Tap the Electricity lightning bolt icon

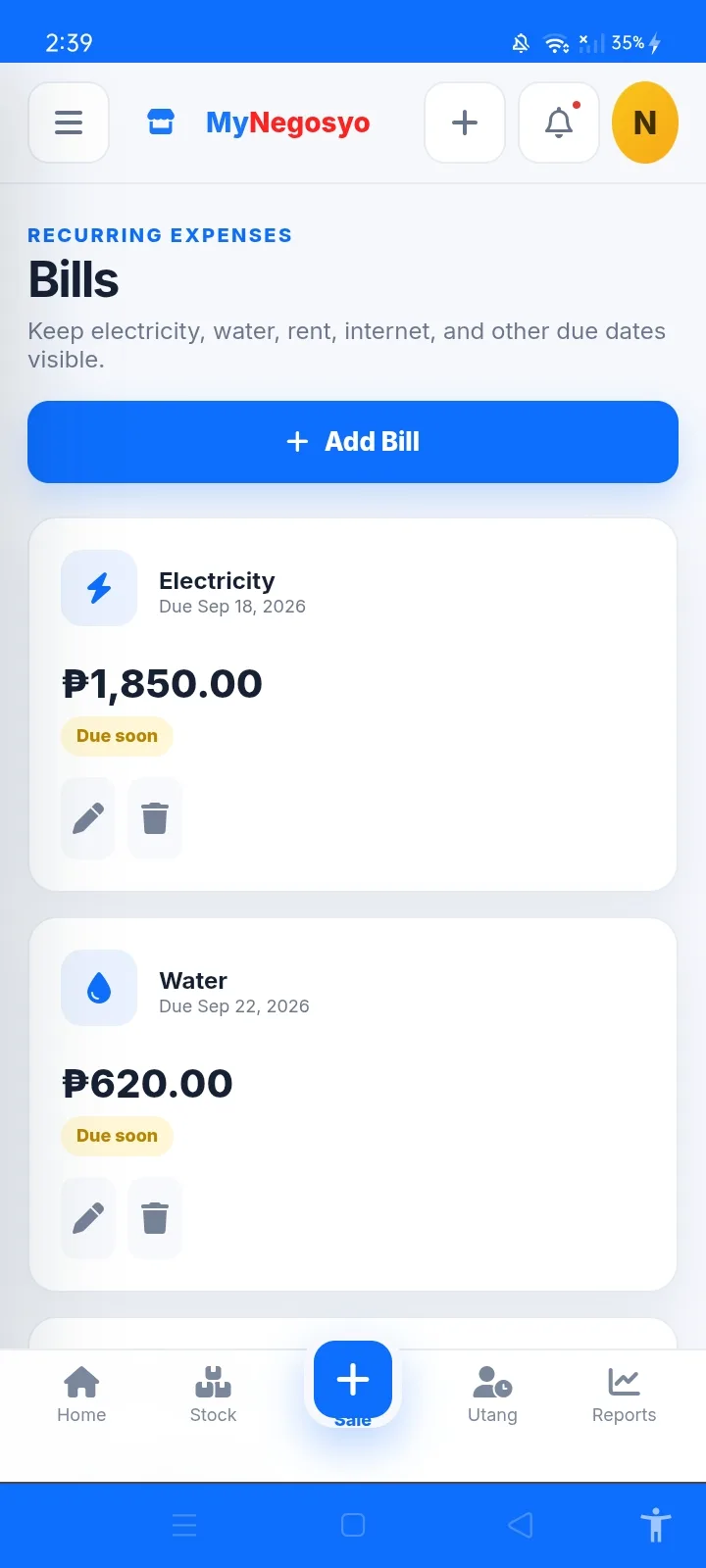(99, 588)
